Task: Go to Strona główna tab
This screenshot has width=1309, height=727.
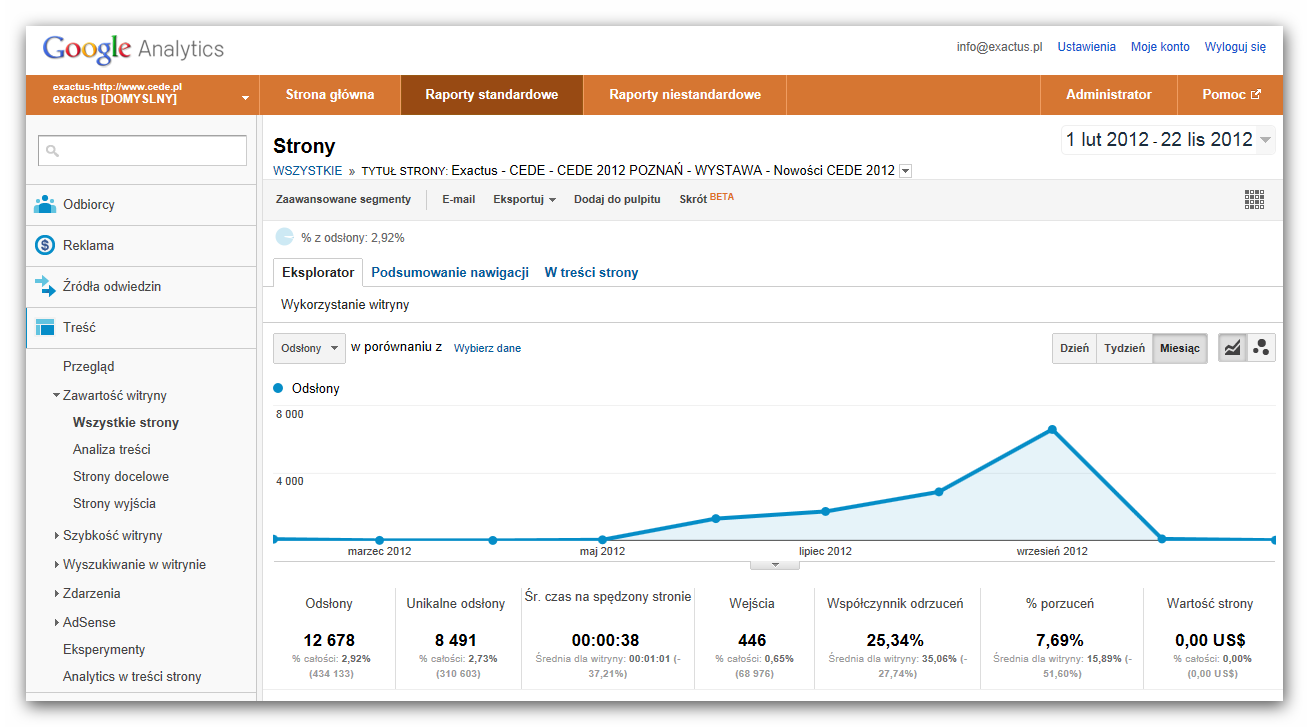Action: [x=330, y=95]
